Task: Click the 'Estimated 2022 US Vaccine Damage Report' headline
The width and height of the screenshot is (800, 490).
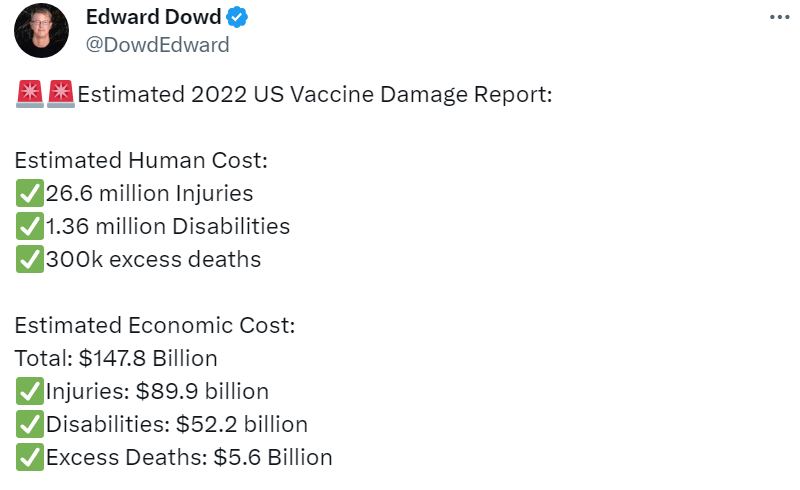Action: (315, 95)
